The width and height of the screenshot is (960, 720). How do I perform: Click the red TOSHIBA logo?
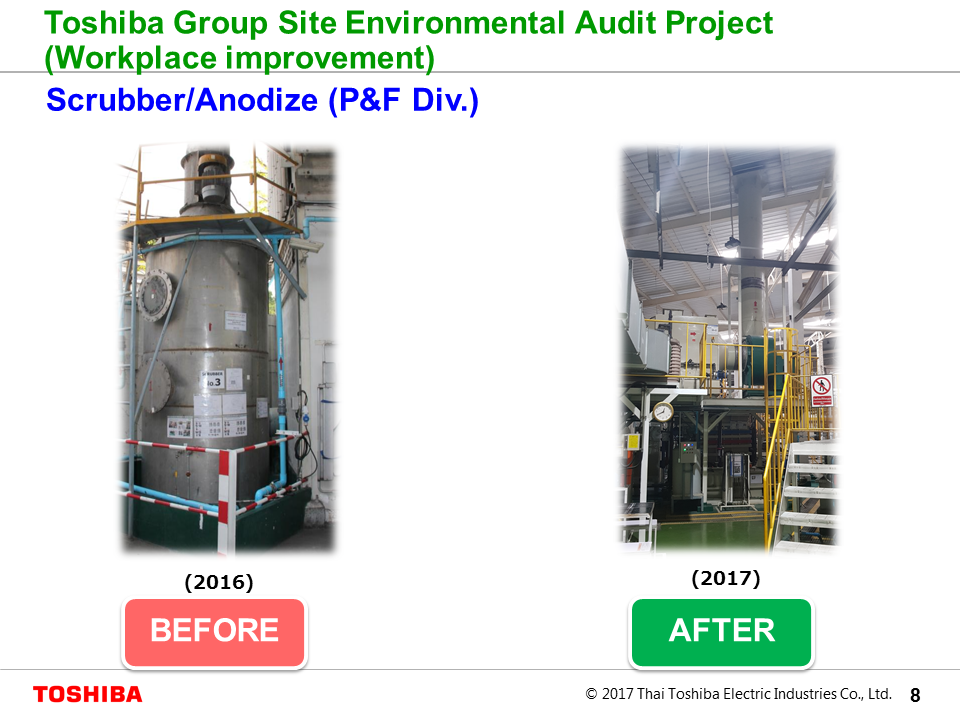[88, 694]
